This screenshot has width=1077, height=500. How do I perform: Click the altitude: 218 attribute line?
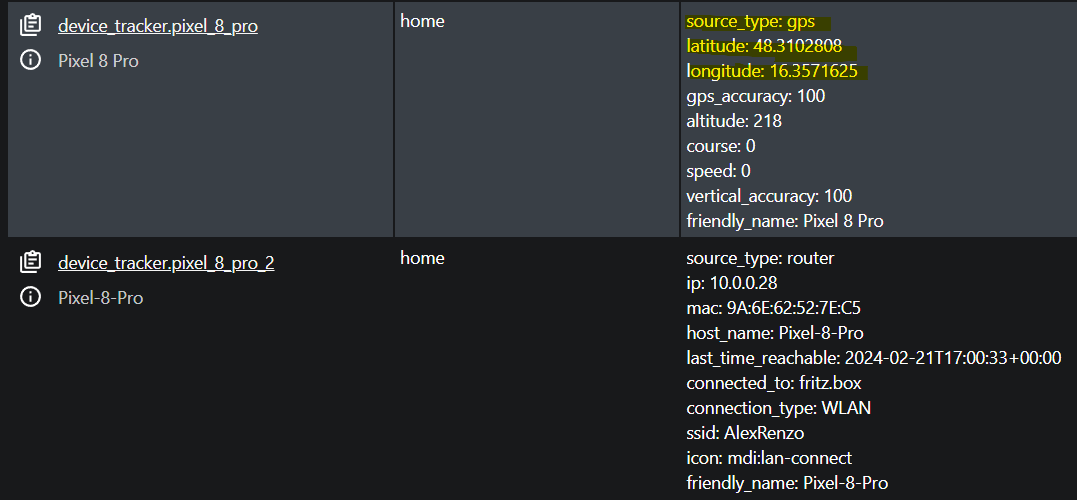[x=734, y=122]
